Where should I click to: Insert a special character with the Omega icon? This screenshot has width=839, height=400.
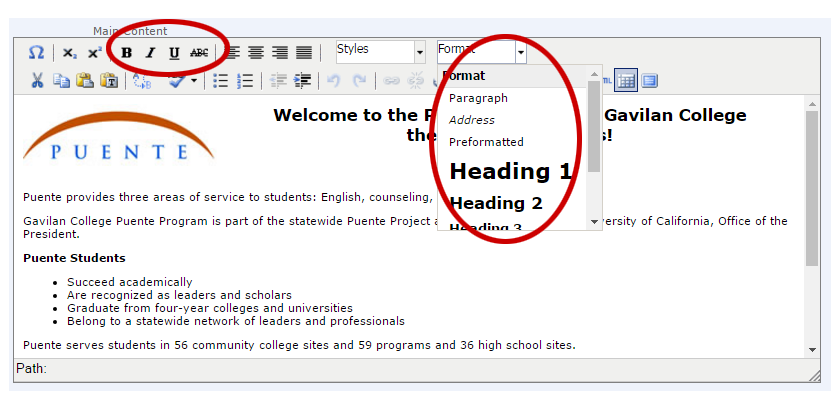pyautogui.click(x=36, y=52)
